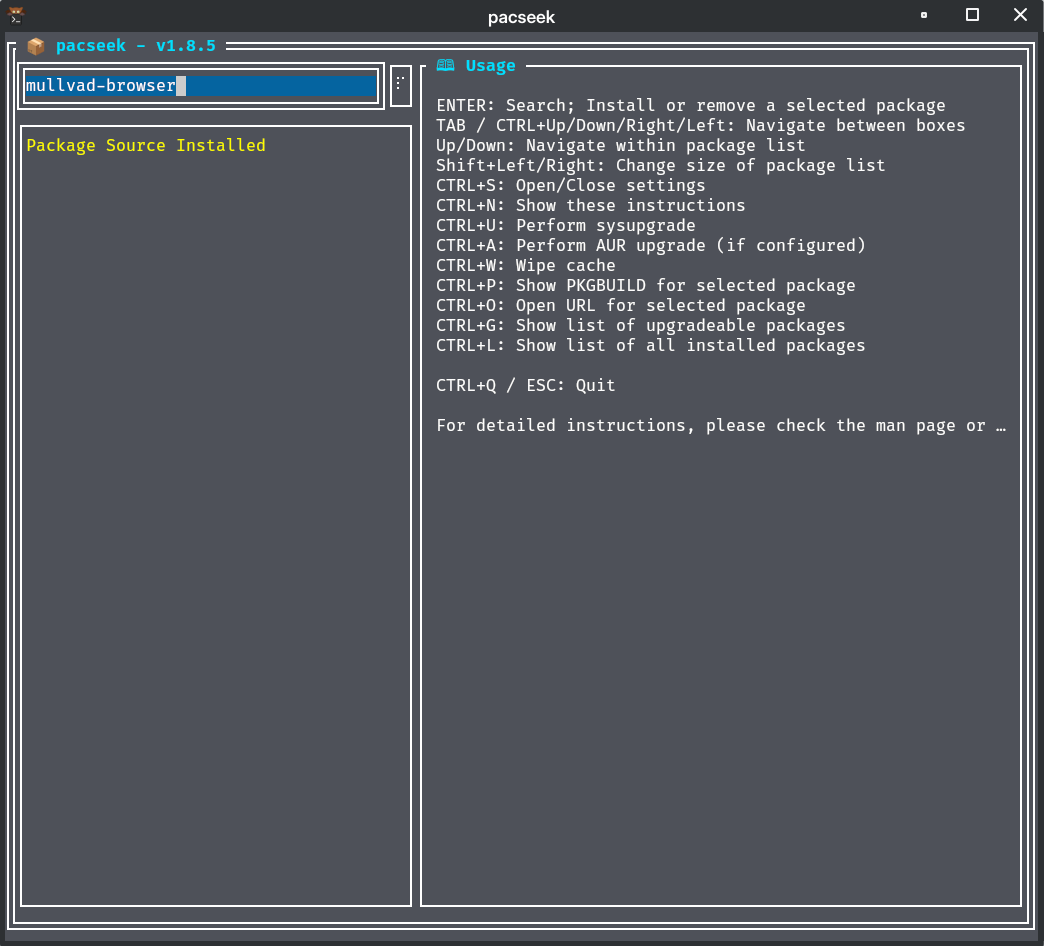Screen dimensions: 1044x946
Task: Click the 'CTRL+S: Open/Close settings' line
Action: 571,185
